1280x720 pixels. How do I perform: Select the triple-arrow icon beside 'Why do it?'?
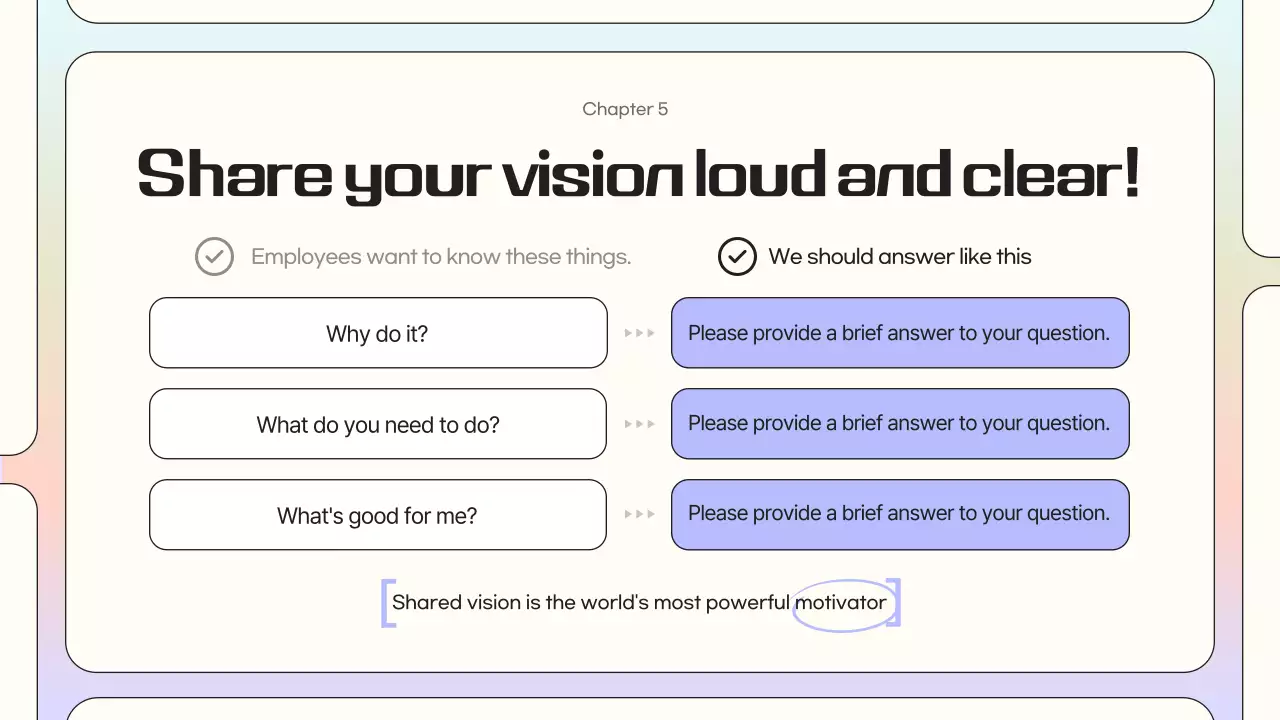pos(639,333)
